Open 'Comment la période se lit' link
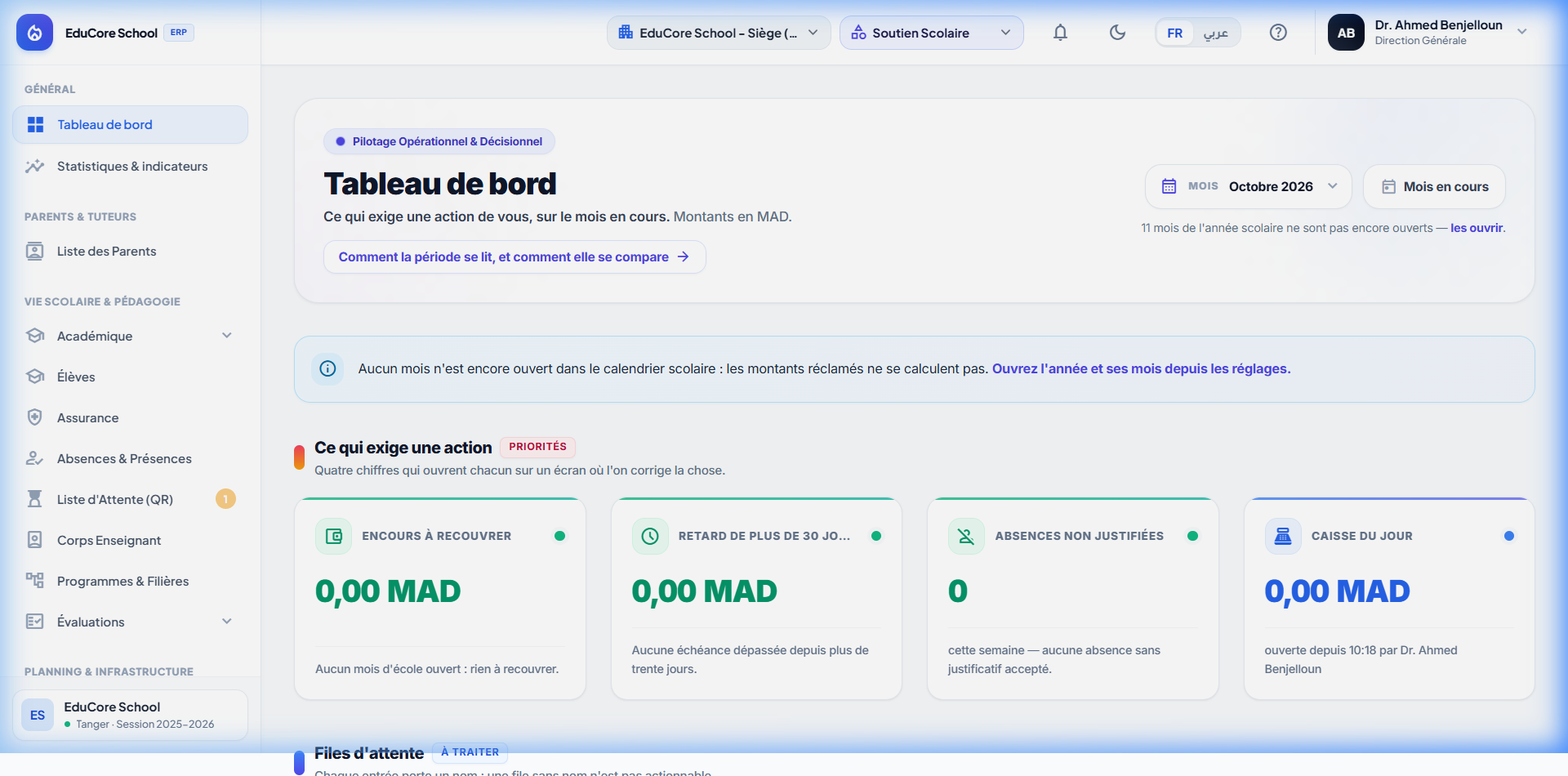The width and height of the screenshot is (1568, 776). [514, 256]
